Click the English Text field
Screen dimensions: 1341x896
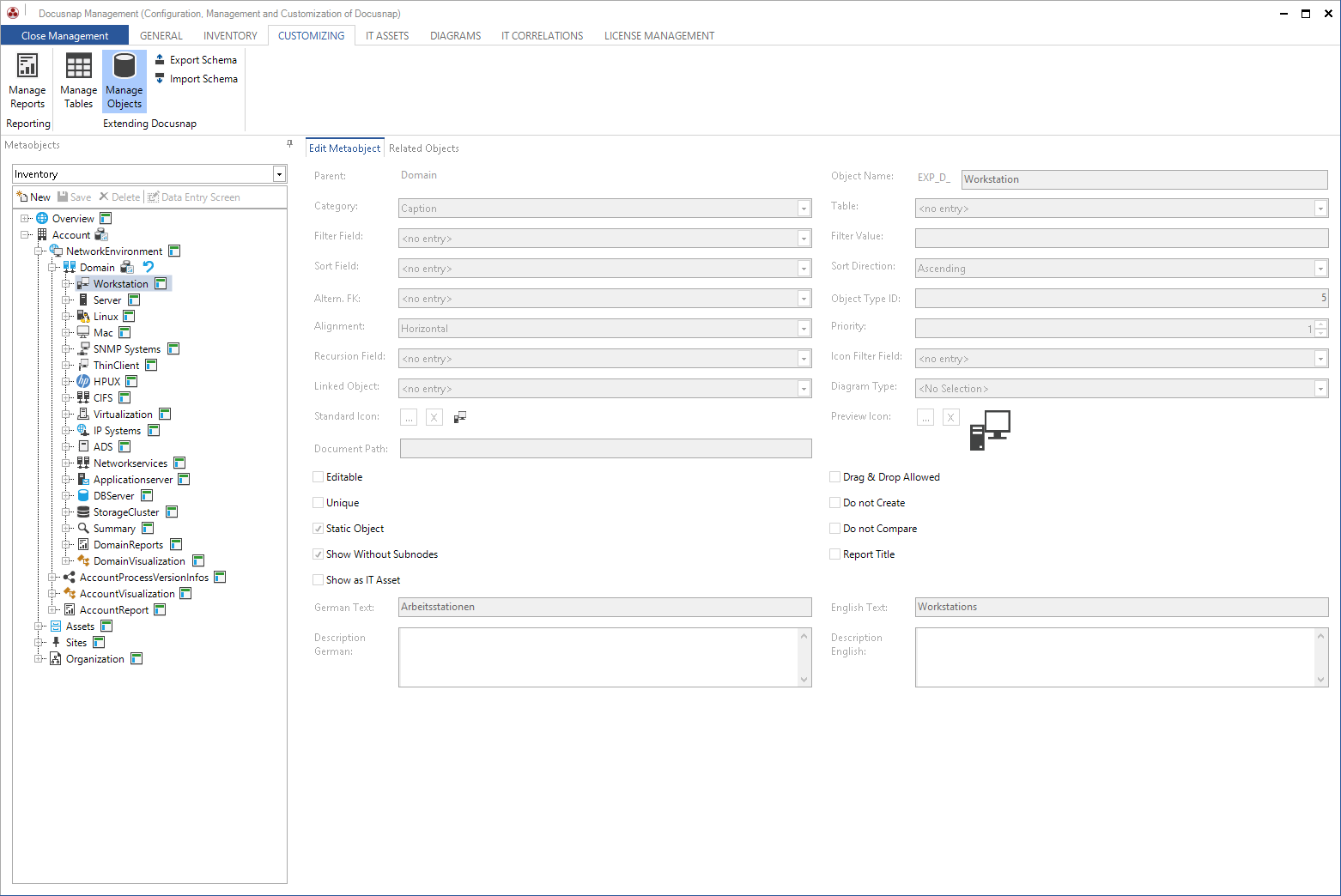point(1122,607)
